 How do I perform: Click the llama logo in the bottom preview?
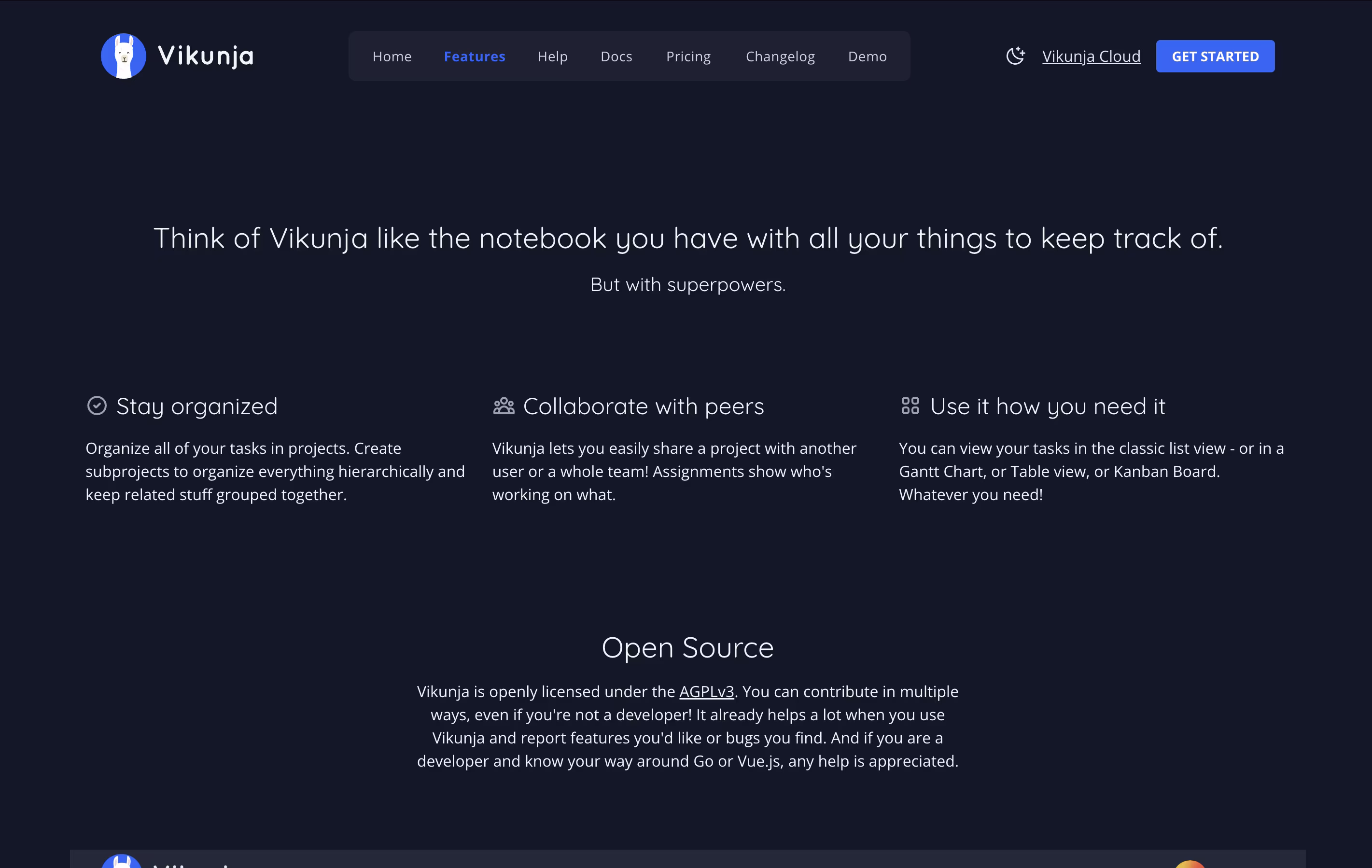coord(121,862)
